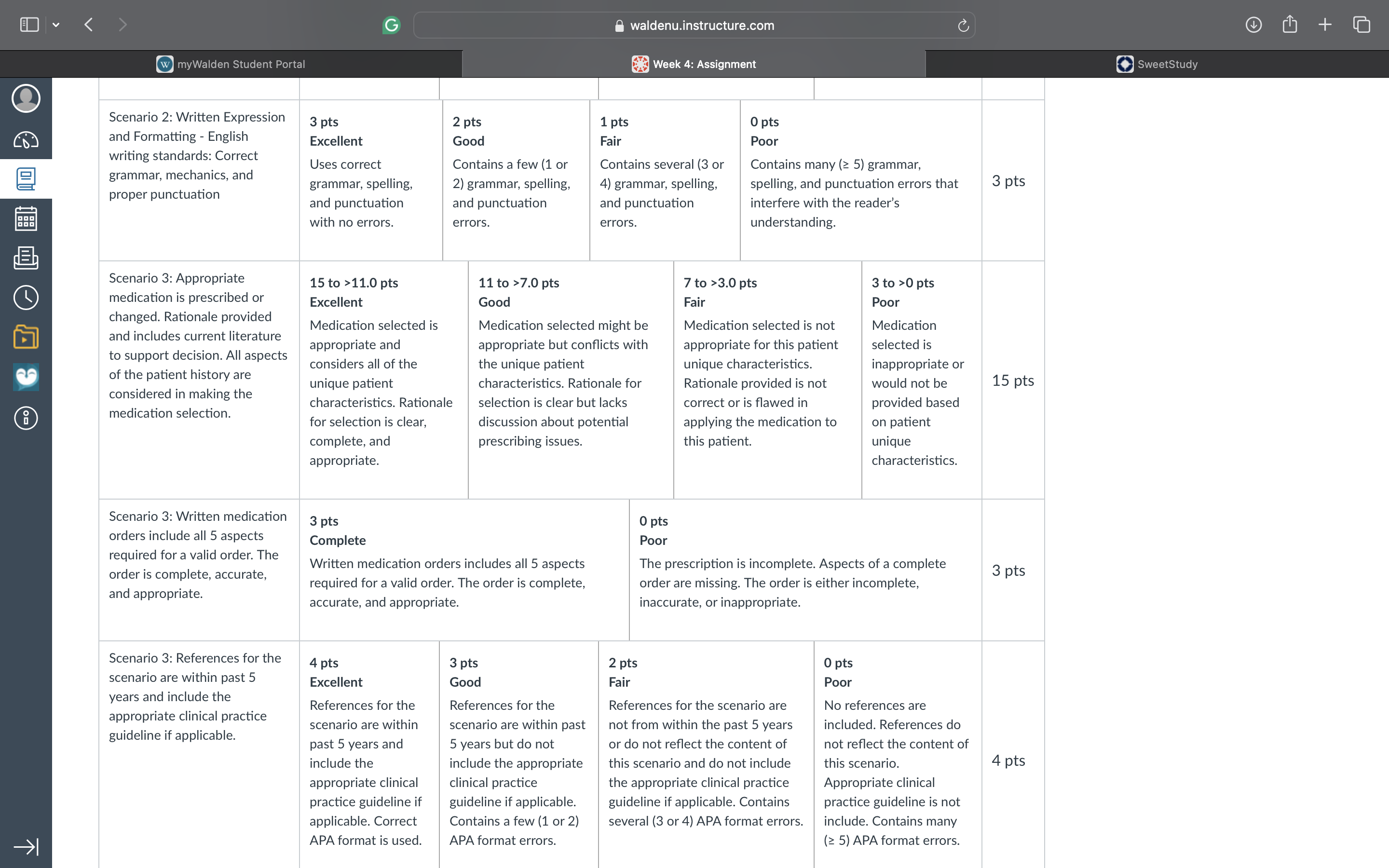Click the Grammarly extension icon
The image size is (1389, 868).
[392, 25]
